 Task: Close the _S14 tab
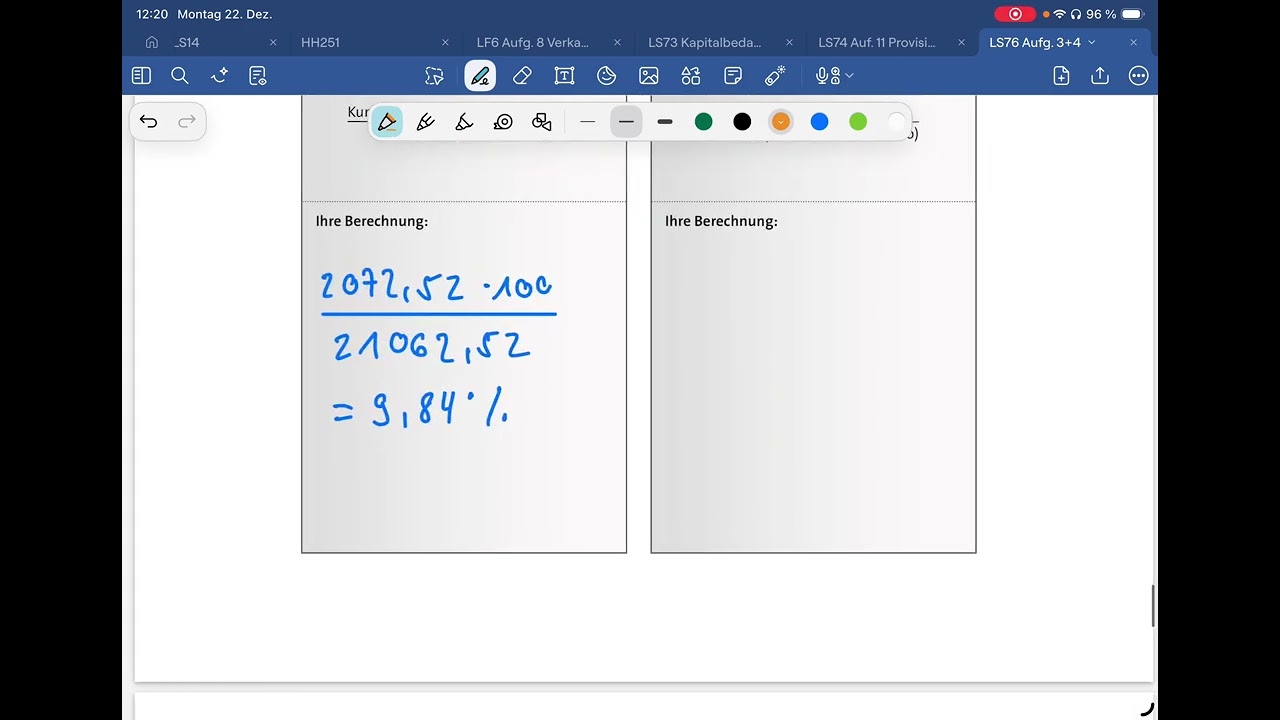273,43
